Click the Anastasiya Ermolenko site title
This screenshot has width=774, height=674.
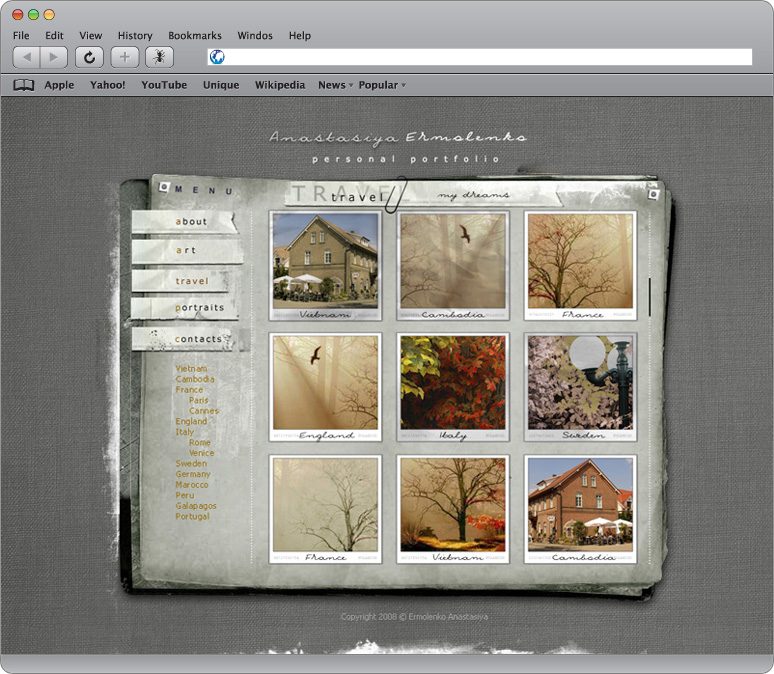(398, 138)
